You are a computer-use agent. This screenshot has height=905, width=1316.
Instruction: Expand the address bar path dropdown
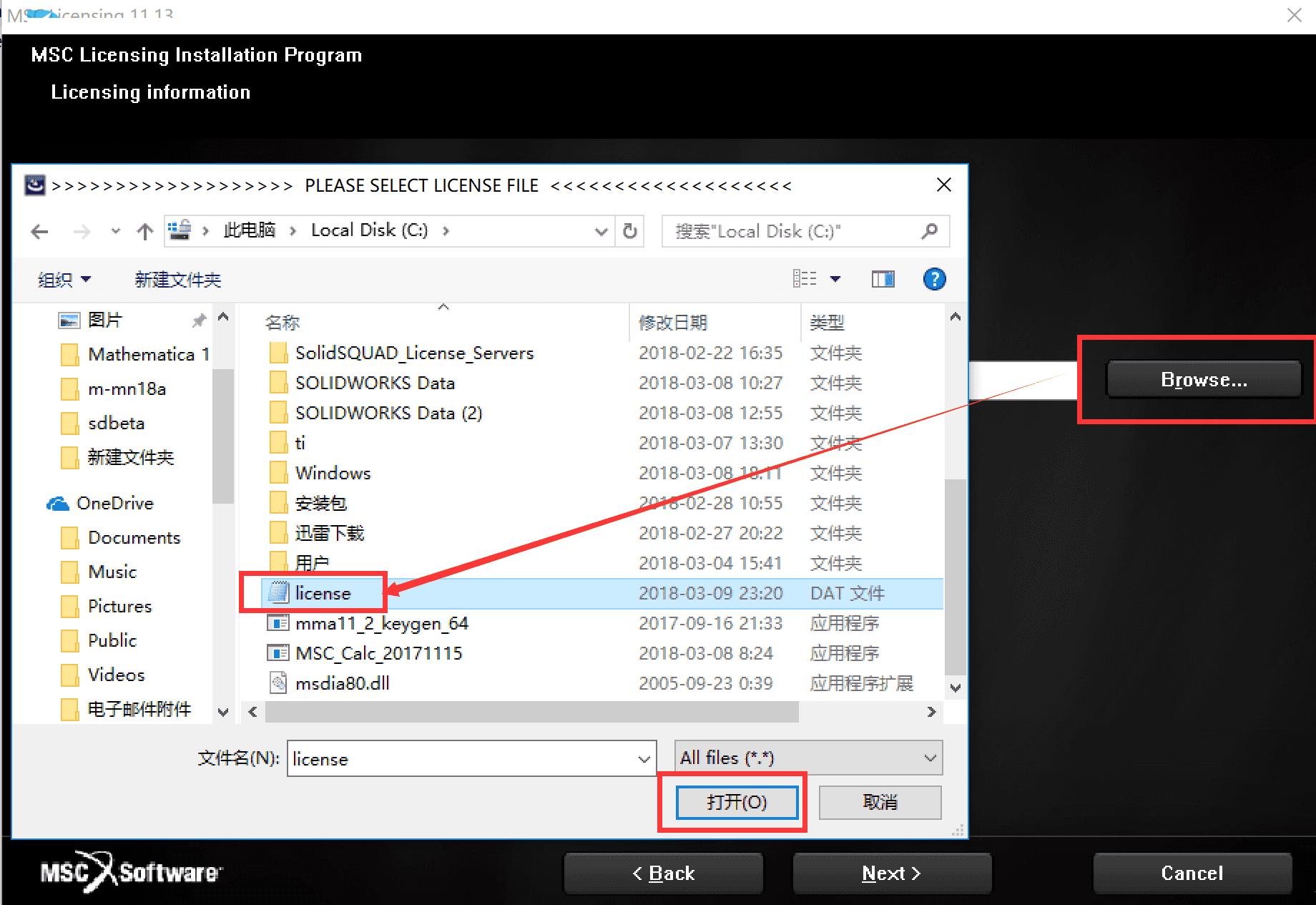pos(601,231)
